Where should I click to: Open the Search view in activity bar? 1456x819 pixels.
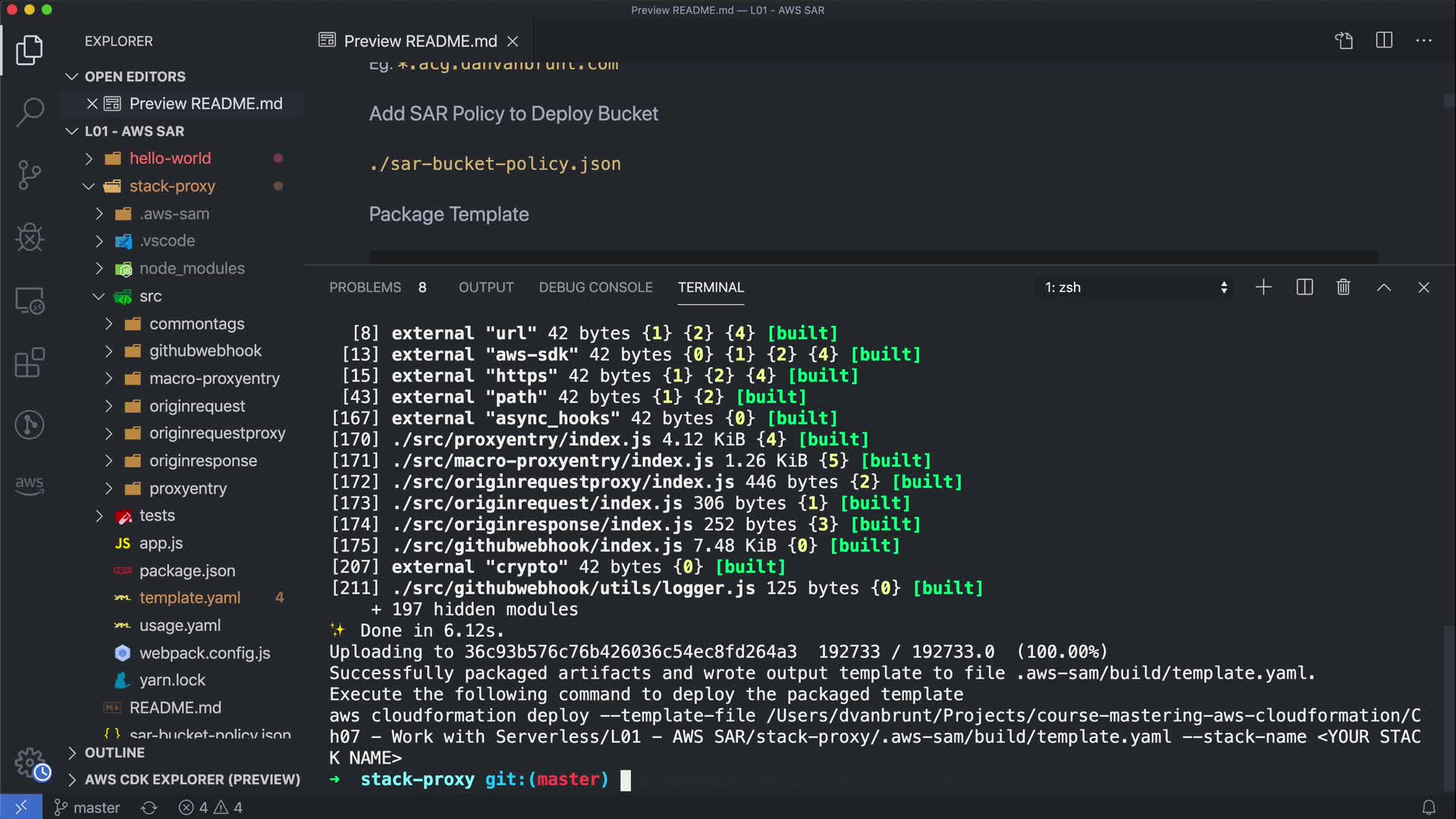(30, 112)
